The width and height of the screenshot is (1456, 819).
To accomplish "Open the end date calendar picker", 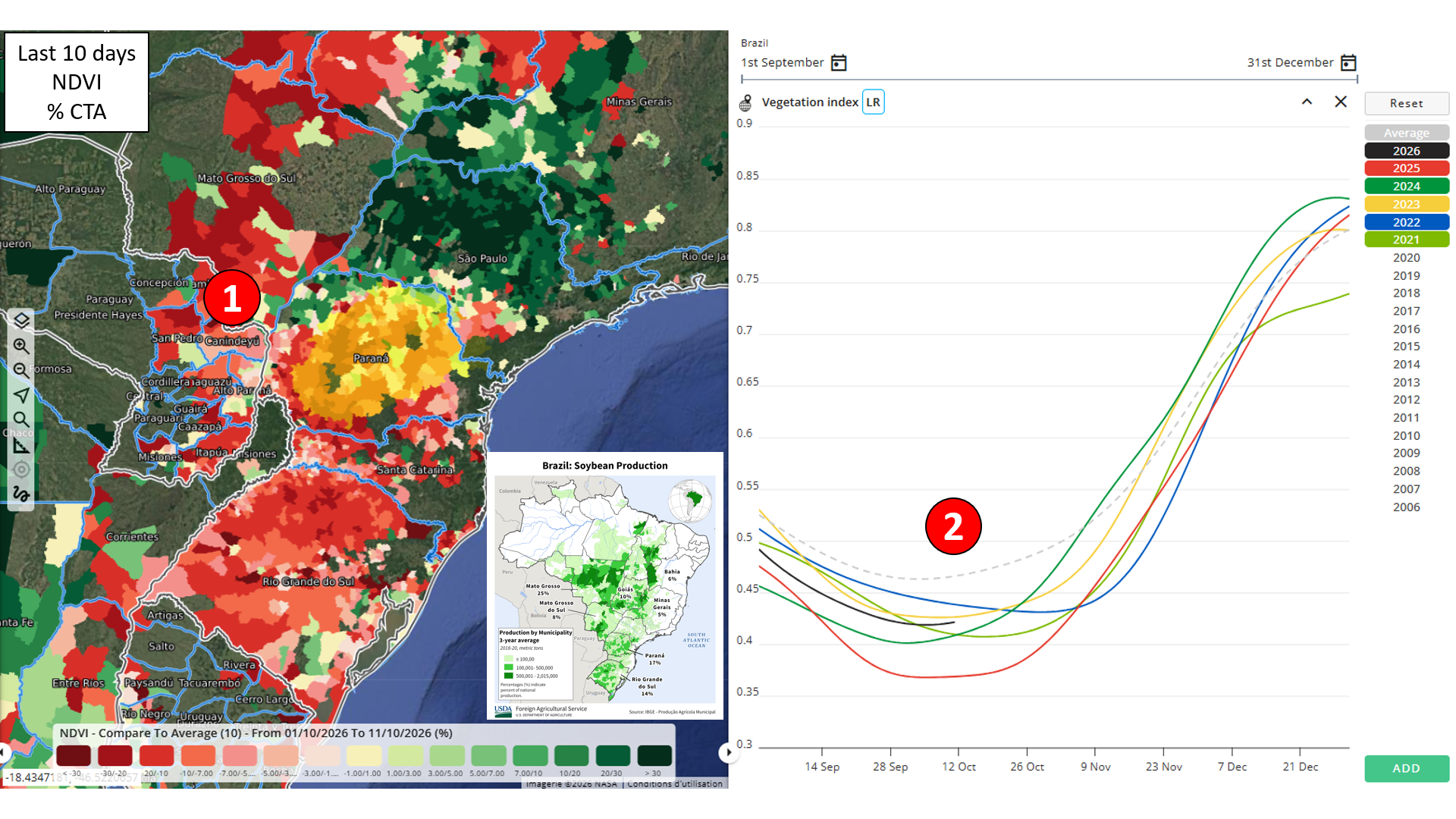I will tap(1348, 63).
